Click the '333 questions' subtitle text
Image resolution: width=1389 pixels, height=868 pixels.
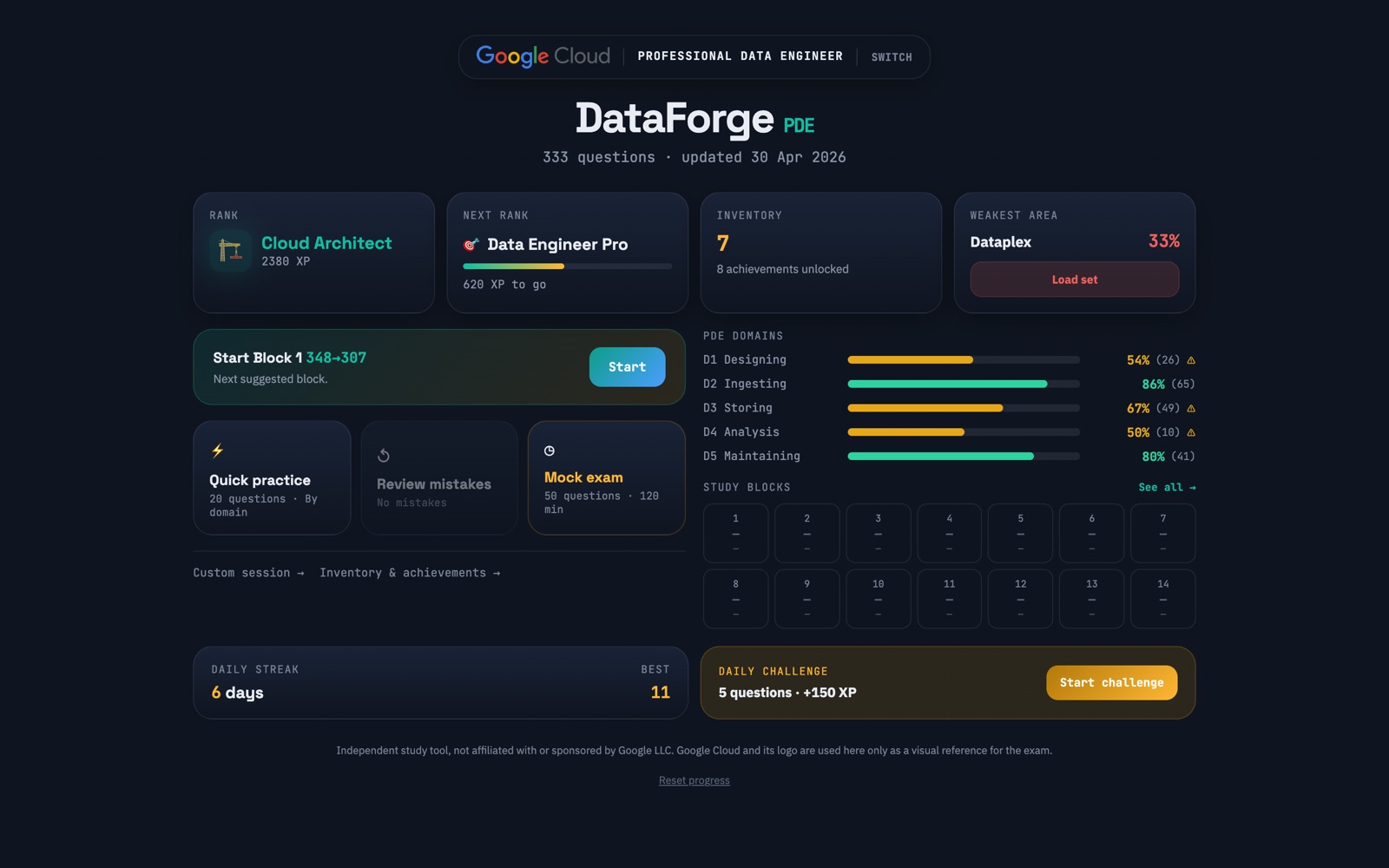tap(599, 157)
